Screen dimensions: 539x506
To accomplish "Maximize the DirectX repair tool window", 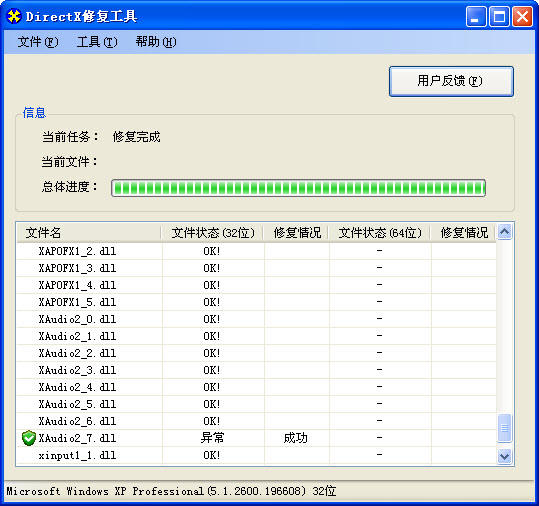I will pyautogui.click(x=499, y=16).
